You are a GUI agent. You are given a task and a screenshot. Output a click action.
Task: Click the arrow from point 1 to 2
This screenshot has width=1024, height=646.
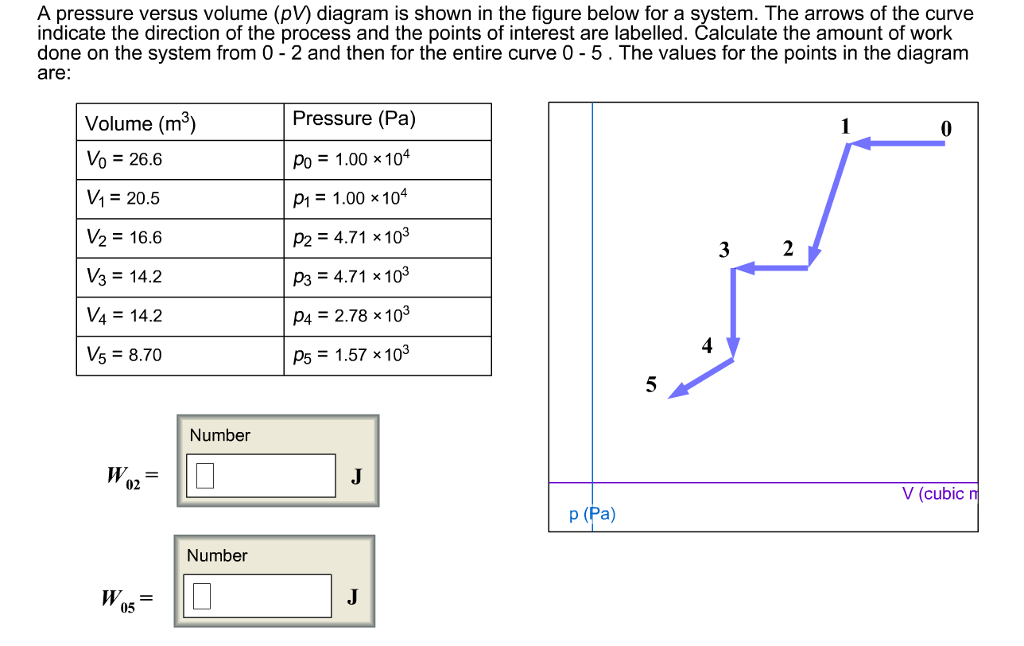829,204
